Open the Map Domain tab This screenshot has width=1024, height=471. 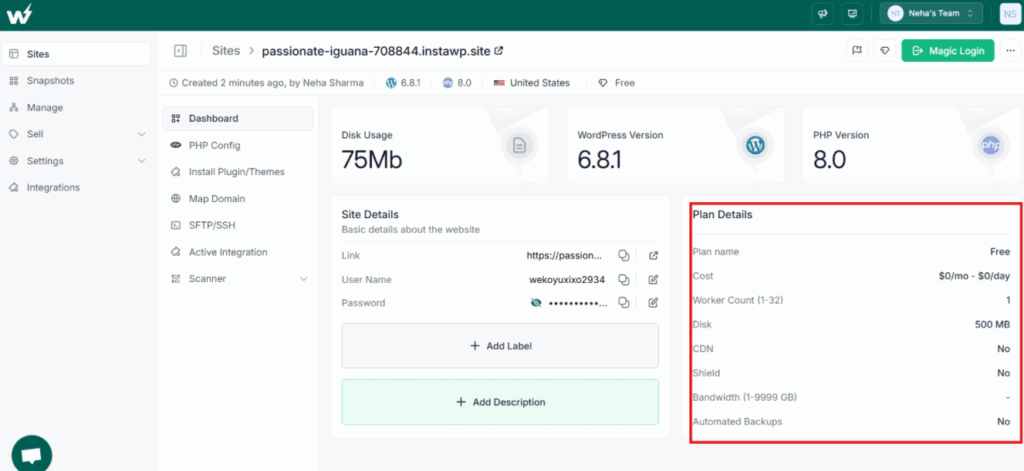click(x=238, y=199)
